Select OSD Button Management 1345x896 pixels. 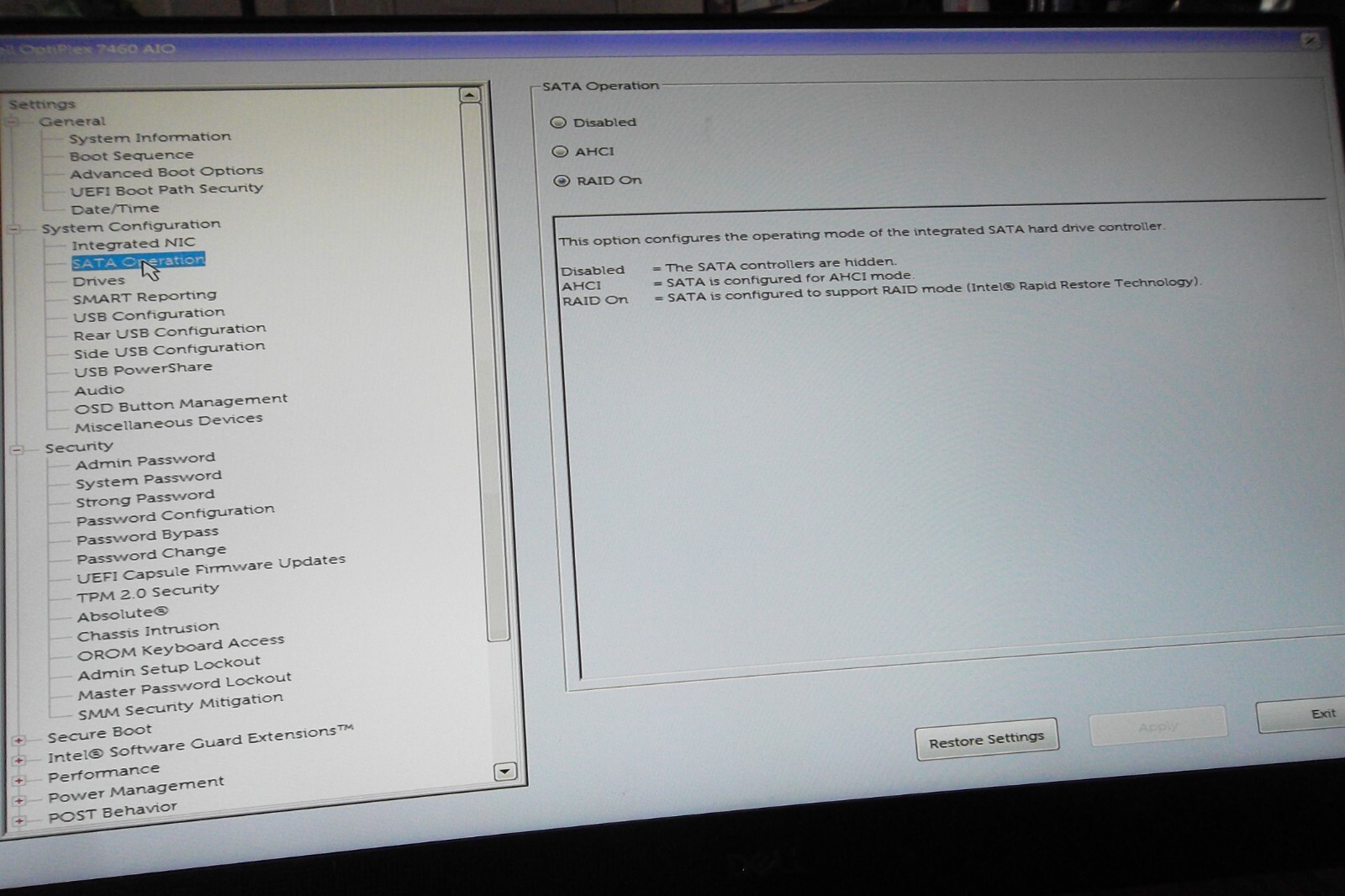(x=181, y=404)
